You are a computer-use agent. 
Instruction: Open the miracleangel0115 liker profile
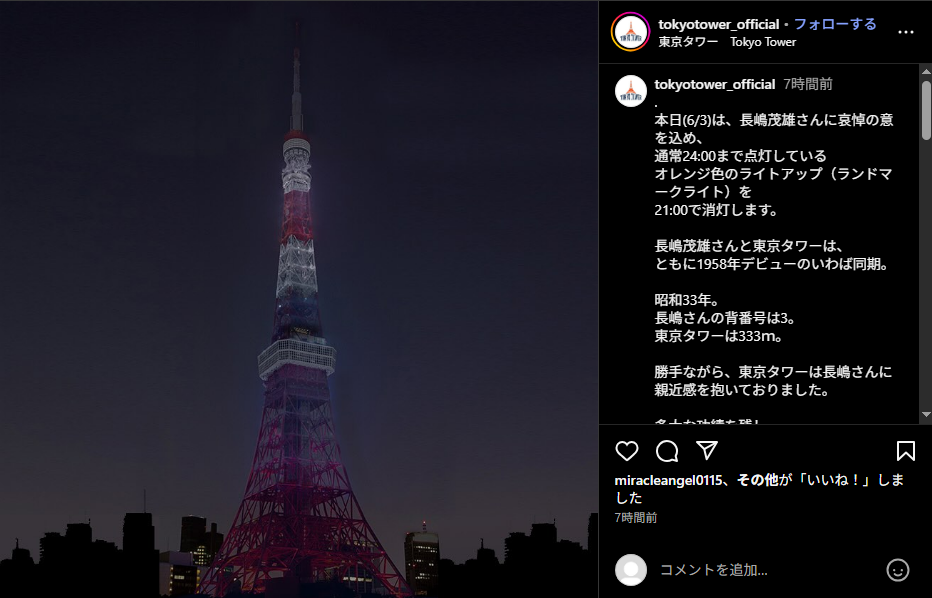tap(668, 480)
